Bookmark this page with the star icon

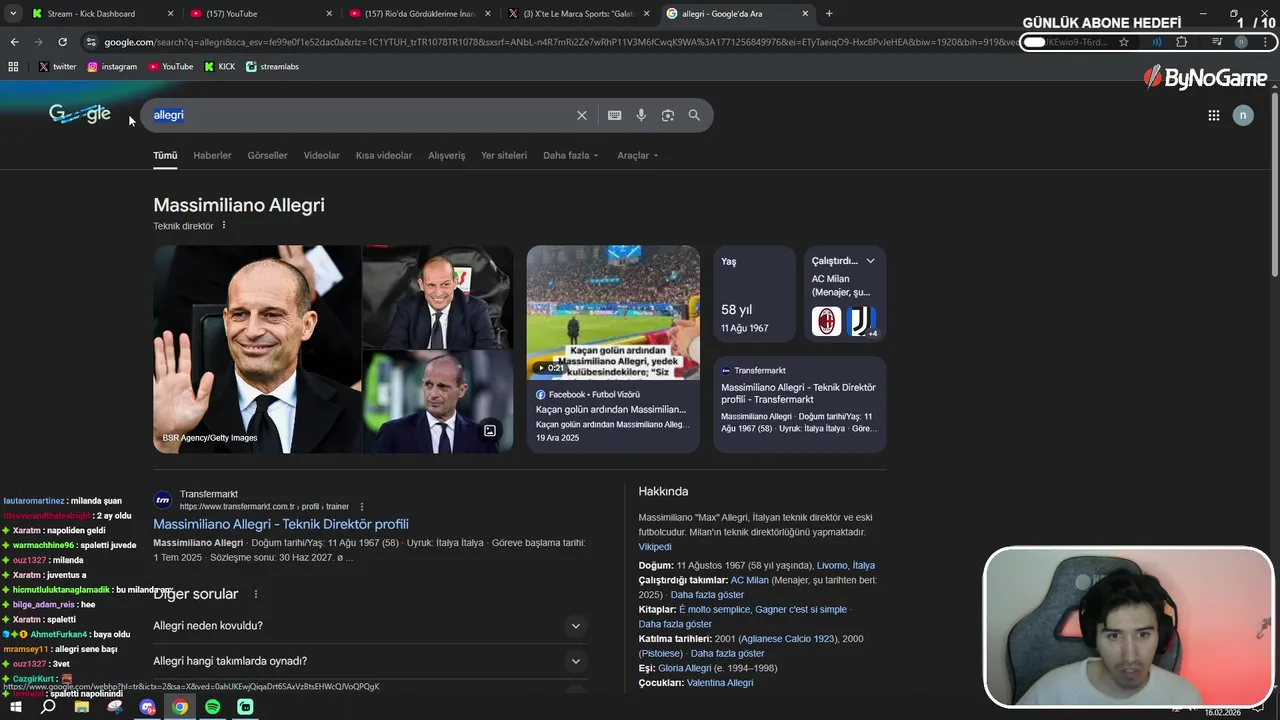(x=1124, y=42)
